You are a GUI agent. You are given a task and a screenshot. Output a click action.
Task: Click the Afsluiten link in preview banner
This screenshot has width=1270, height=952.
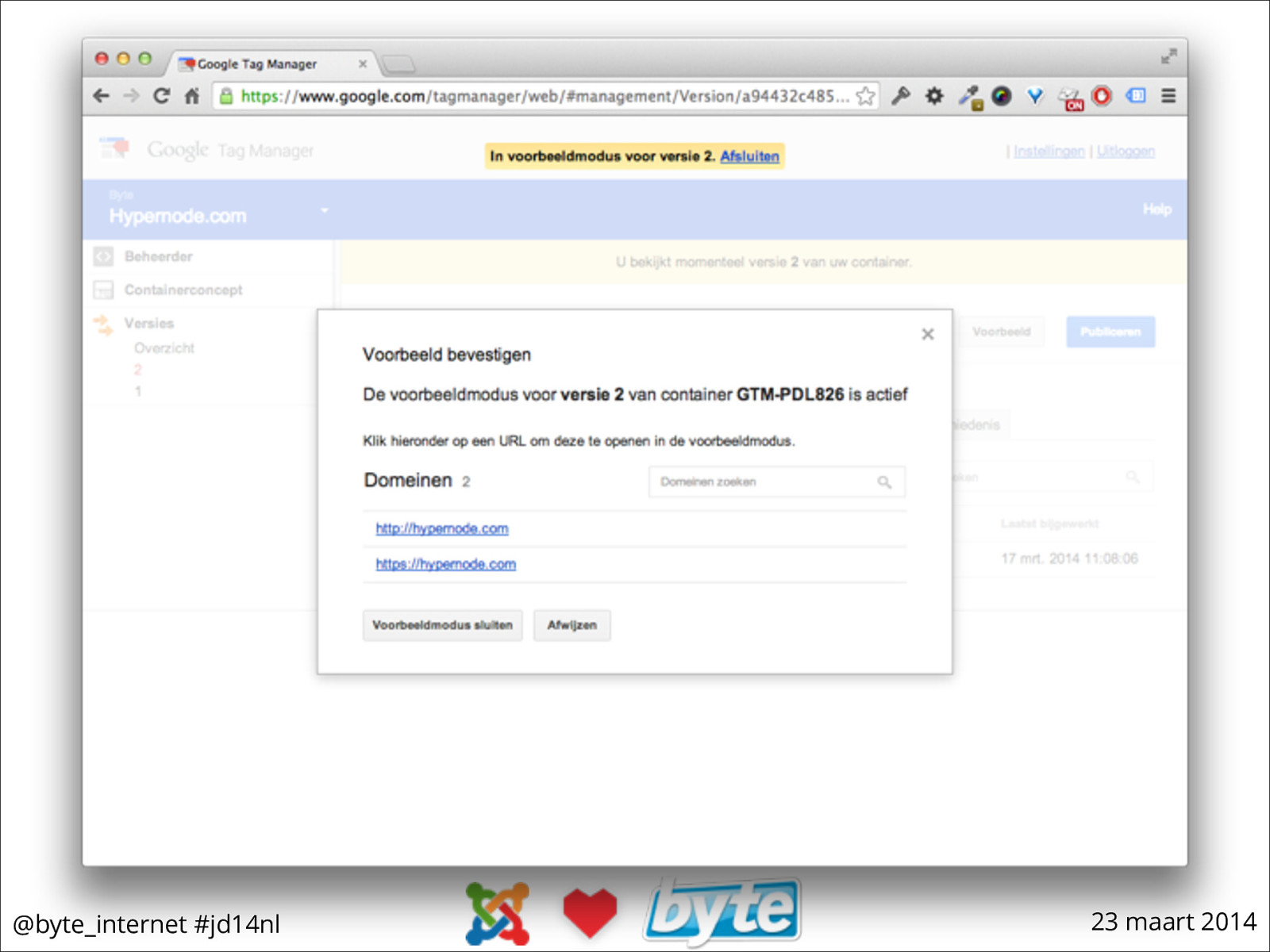tap(749, 156)
